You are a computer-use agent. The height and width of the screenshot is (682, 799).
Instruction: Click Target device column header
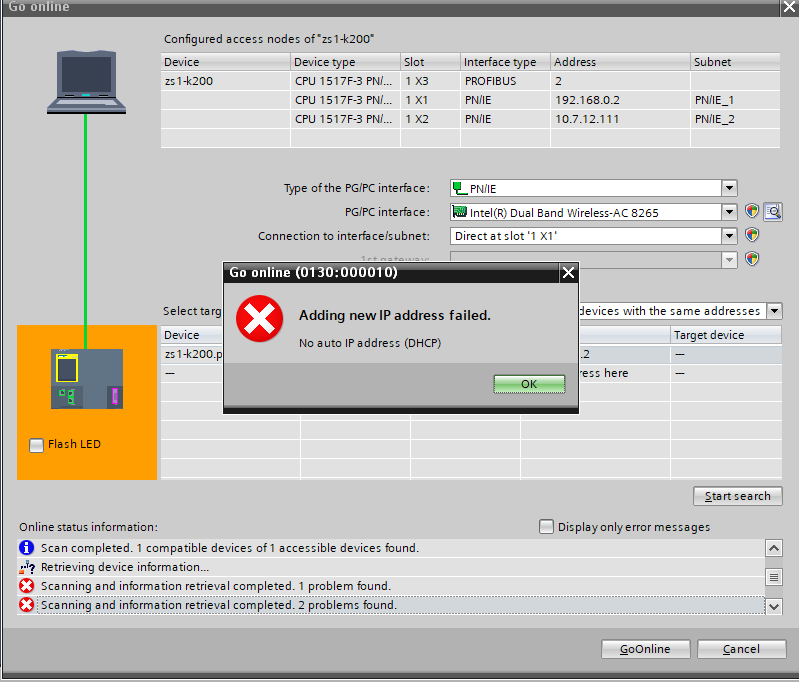click(x=726, y=335)
